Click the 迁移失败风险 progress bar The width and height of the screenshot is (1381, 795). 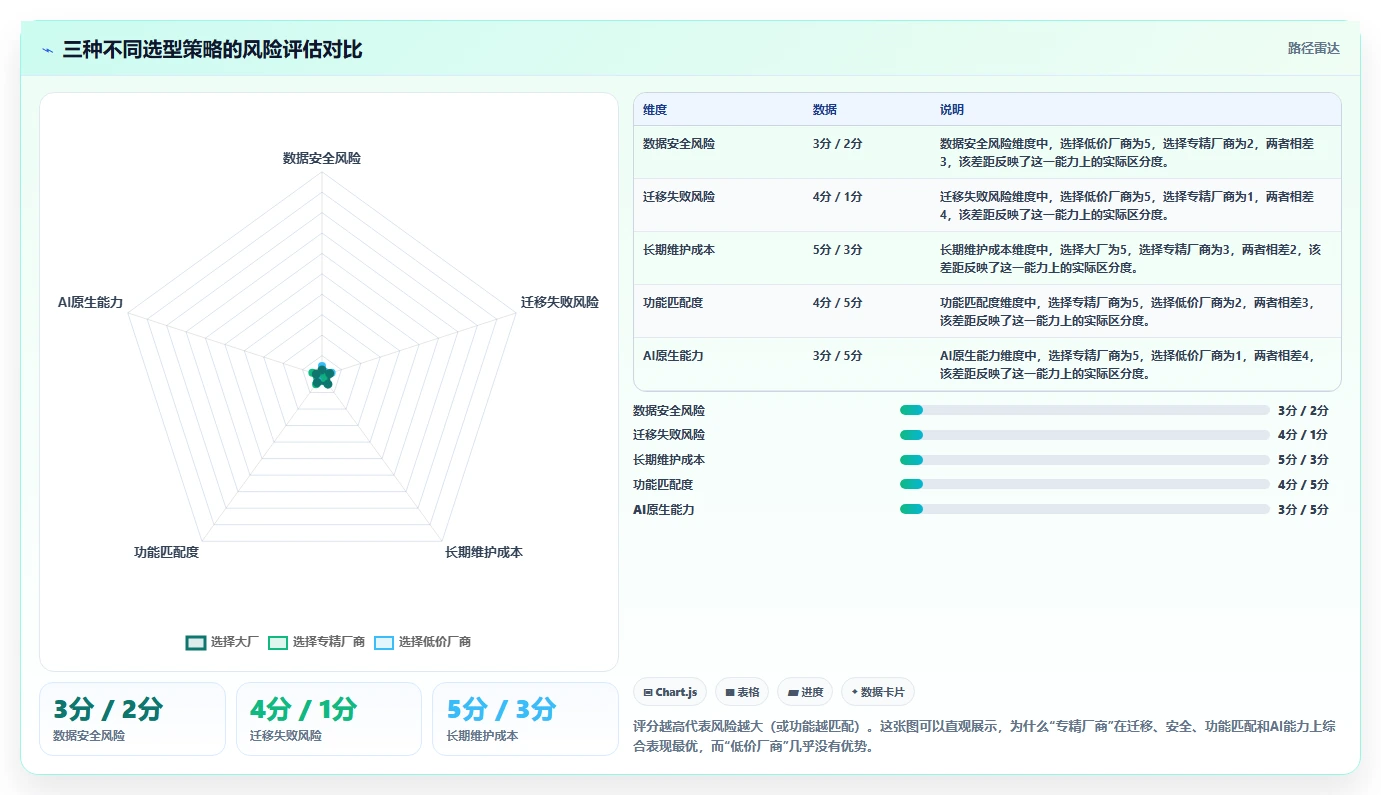1084,435
